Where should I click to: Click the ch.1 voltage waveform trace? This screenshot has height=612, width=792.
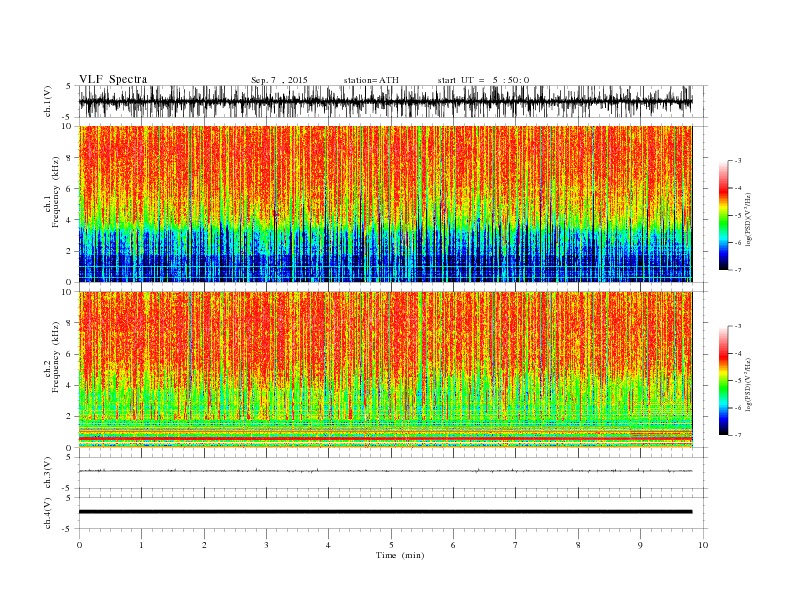pyautogui.click(x=385, y=101)
